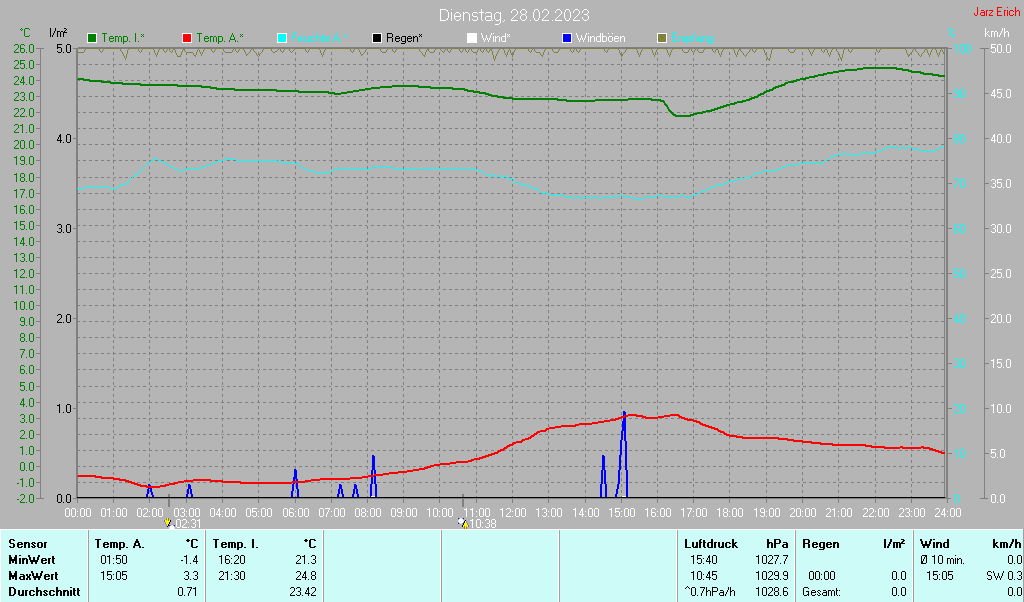Click the Luftdruck minimum value 1027.7
This screenshot has height=602, width=1024.
pos(773,560)
